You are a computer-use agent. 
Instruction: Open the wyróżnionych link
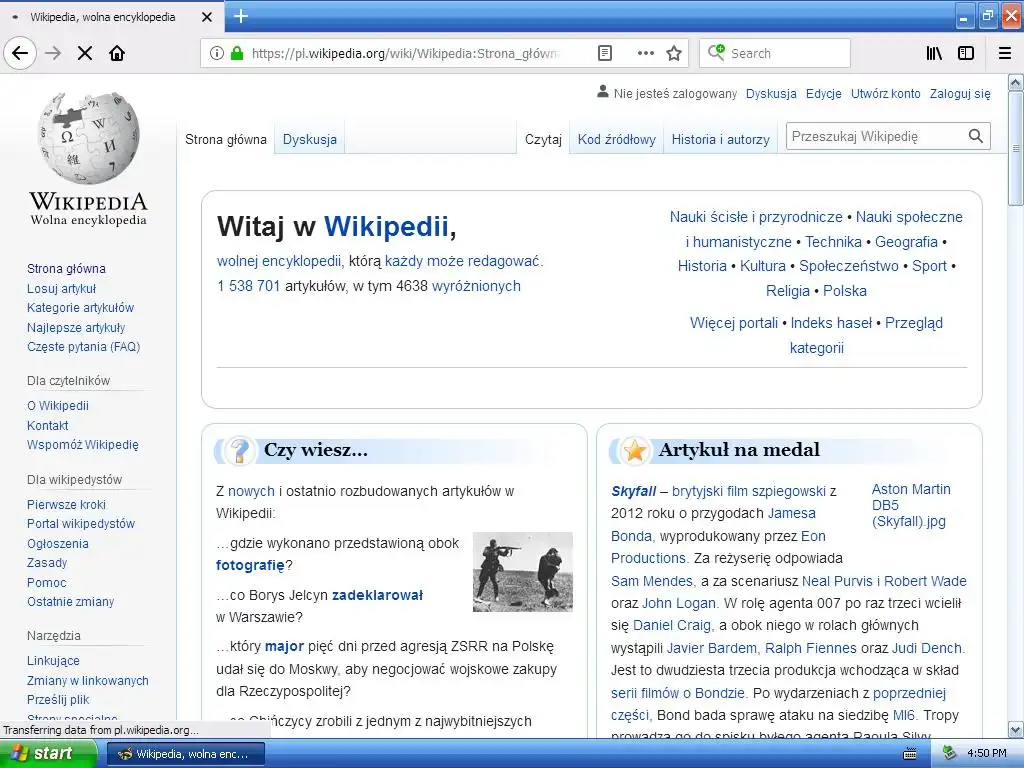coord(476,286)
